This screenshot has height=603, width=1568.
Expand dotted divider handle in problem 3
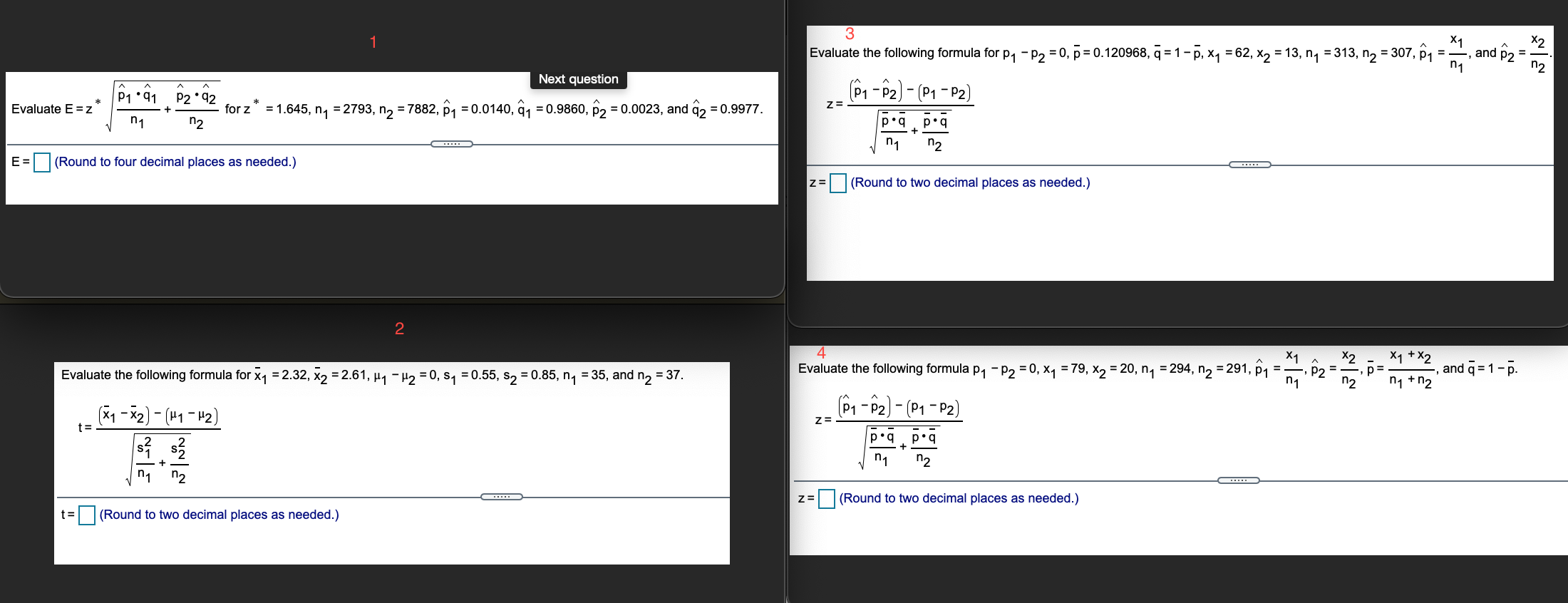pos(1250,165)
